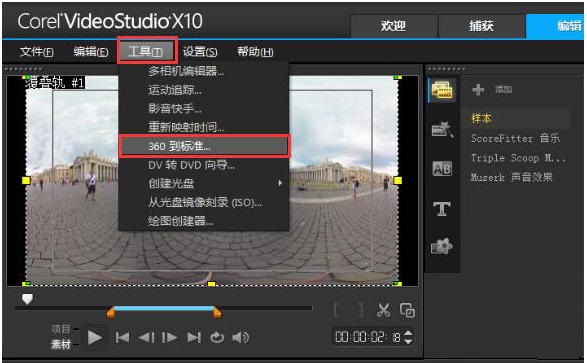Expand the 创建光盘 submenu
The width and height of the screenshot is (587, 363).
[204, 183]
